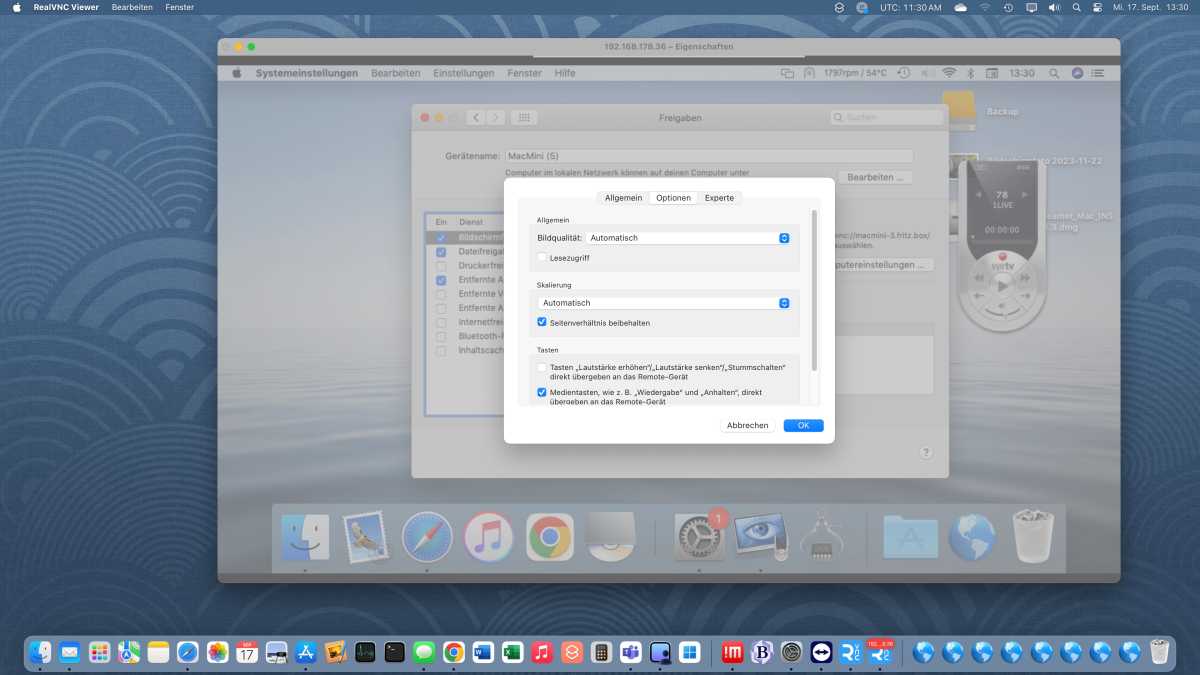Image resolution: width=1200 pixels, height=675 pixels.
Task: Open Microsoft Excel from the Dock
Action: (512, 653)
